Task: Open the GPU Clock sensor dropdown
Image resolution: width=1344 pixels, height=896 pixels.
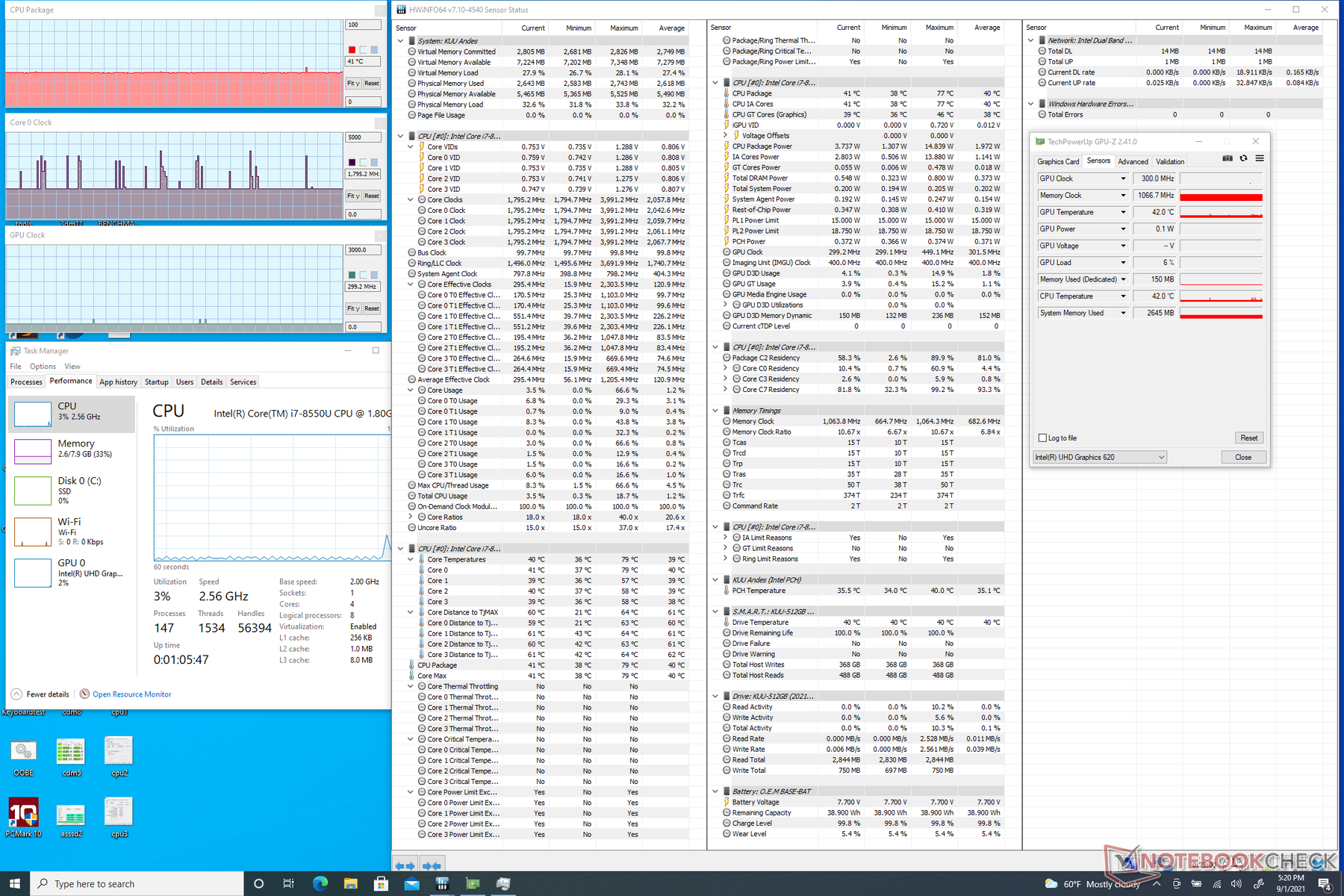Action: (x=1123, y=178)
